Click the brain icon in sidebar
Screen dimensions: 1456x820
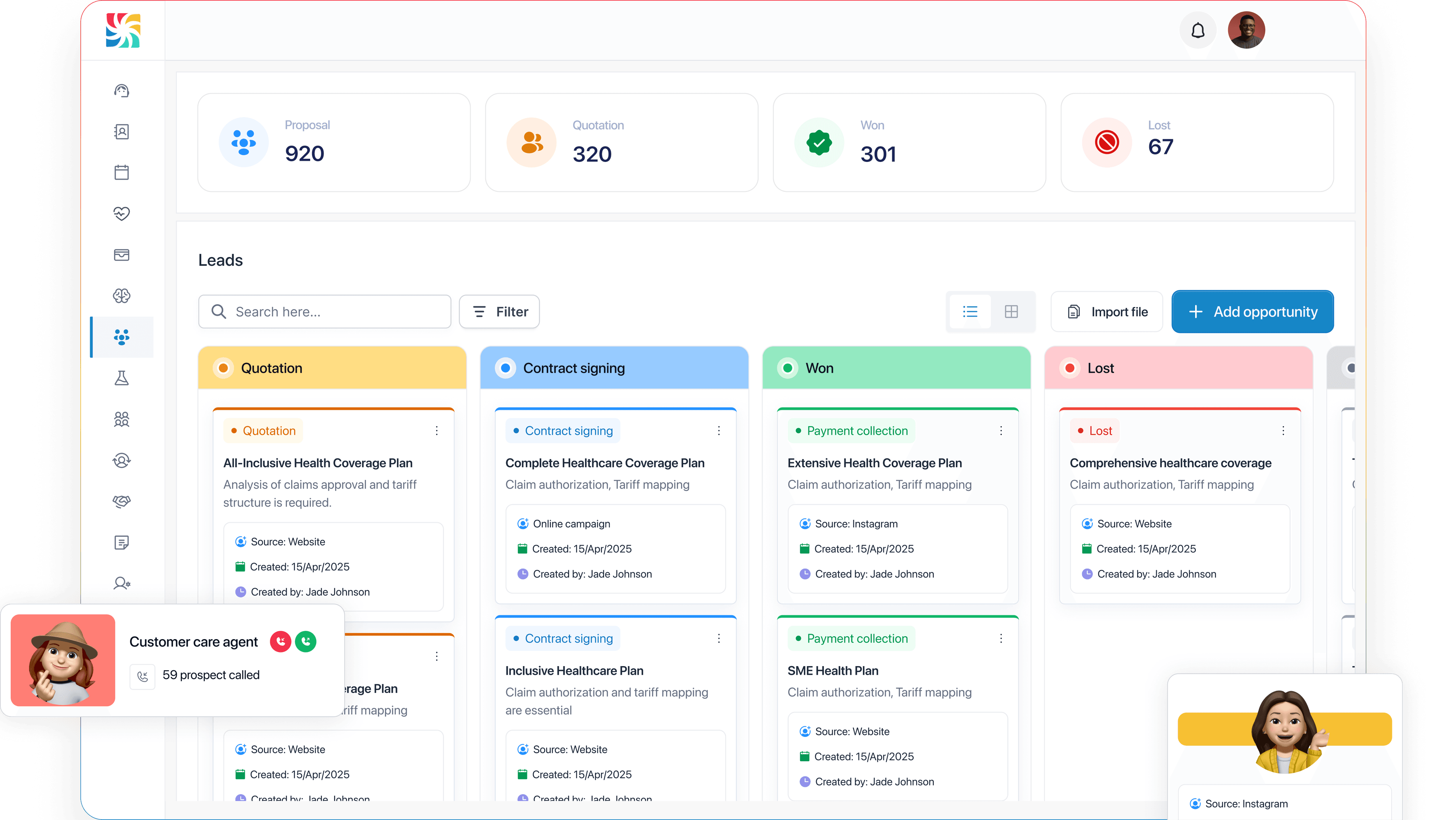(121, 296)
